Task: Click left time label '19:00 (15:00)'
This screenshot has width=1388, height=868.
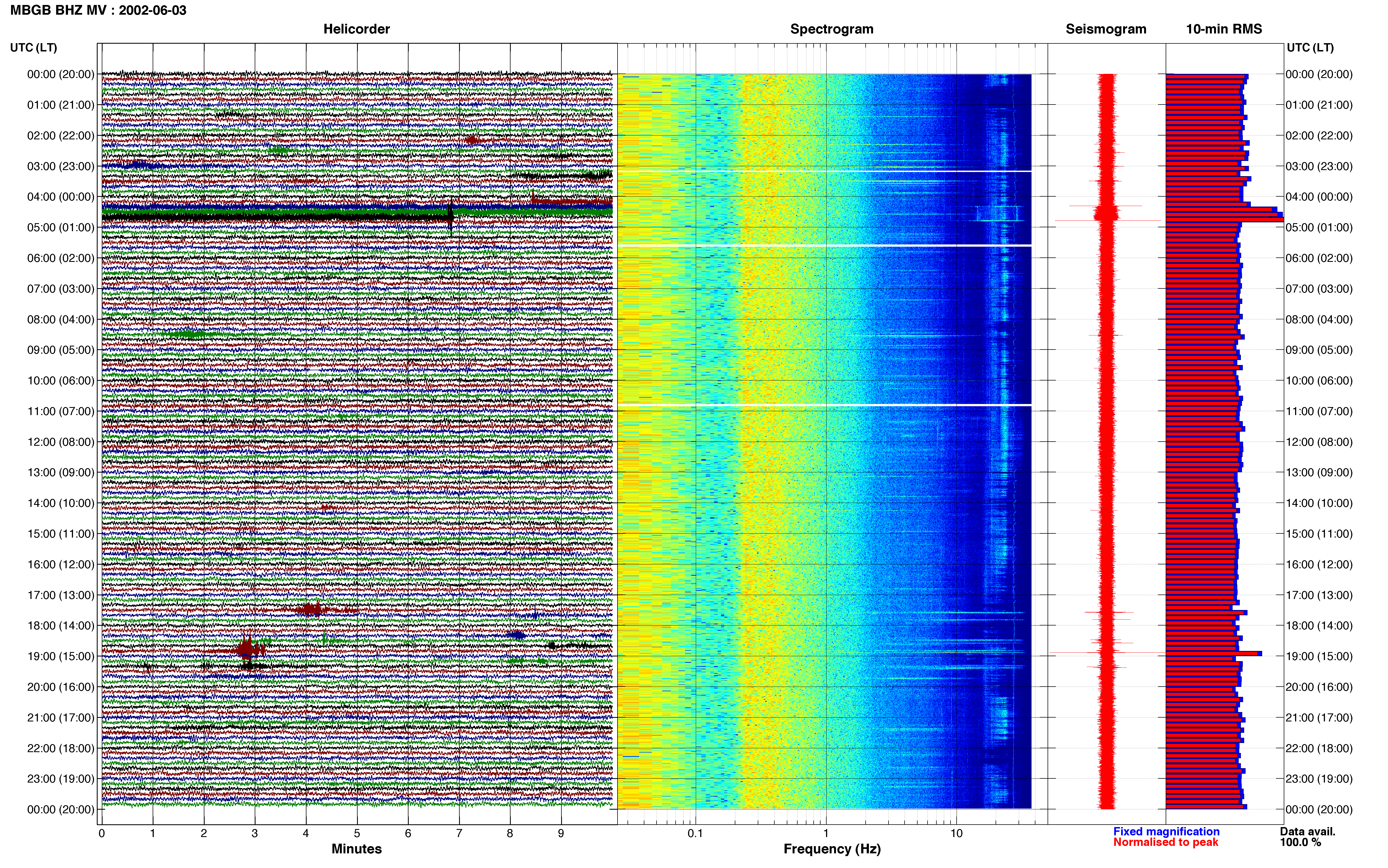Action: coord(61,656)
